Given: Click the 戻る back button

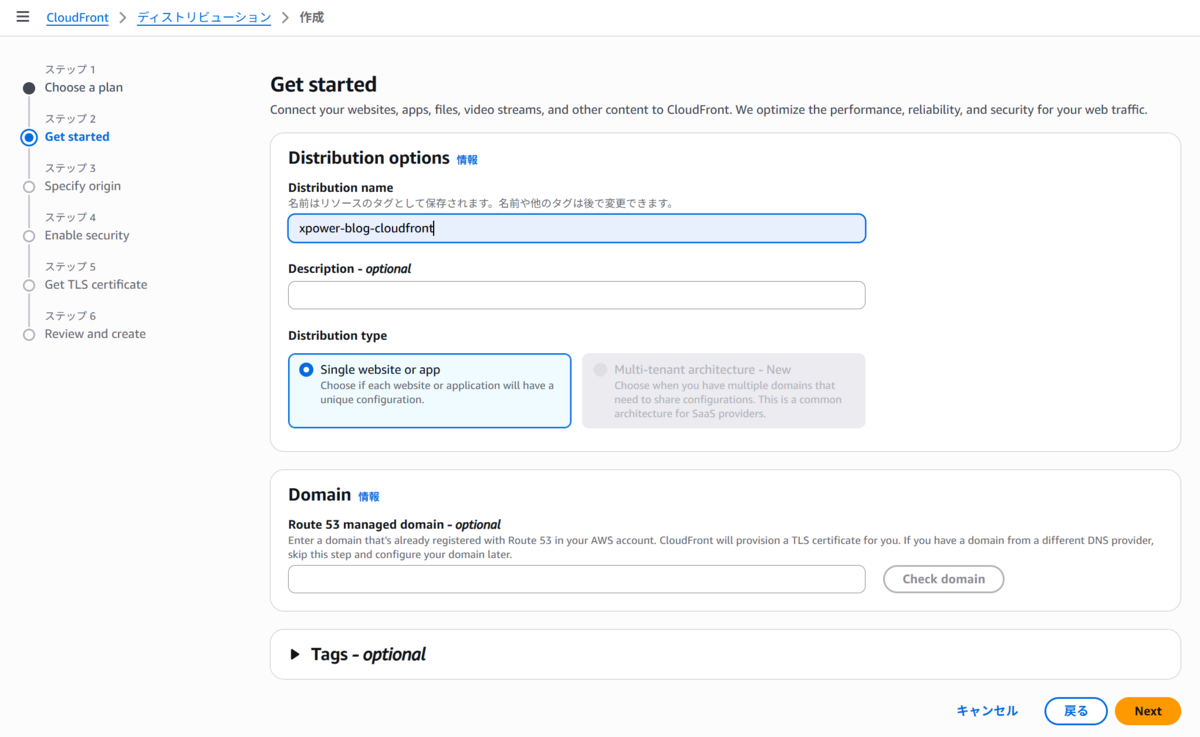Looking at the screenshot, I should (x=1076, y=711).
